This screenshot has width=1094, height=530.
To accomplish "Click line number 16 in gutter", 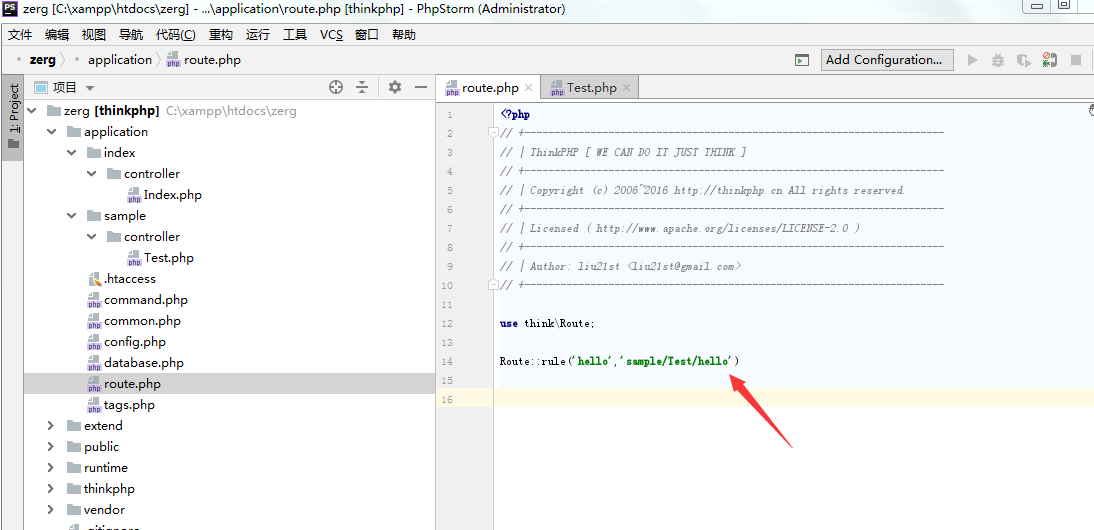I will 447,400.
